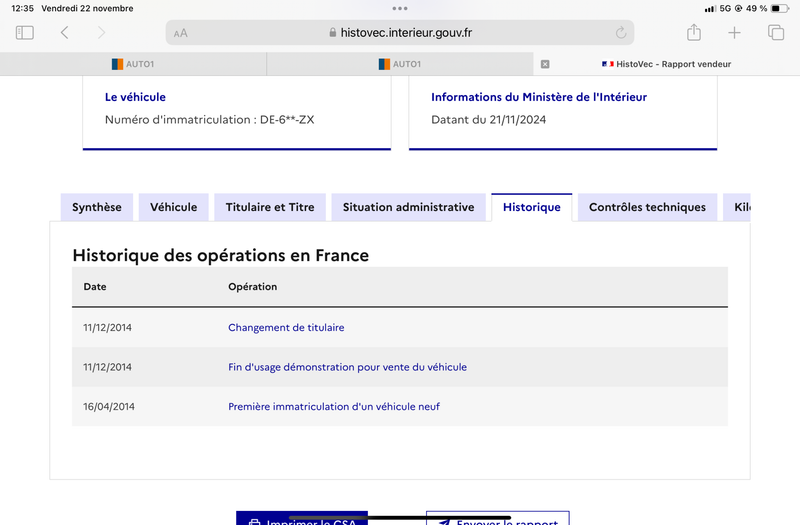This screenshot has height=525, width=800.
Task: Open the Titulaire et Titre tab
Action: click(270, 207)
